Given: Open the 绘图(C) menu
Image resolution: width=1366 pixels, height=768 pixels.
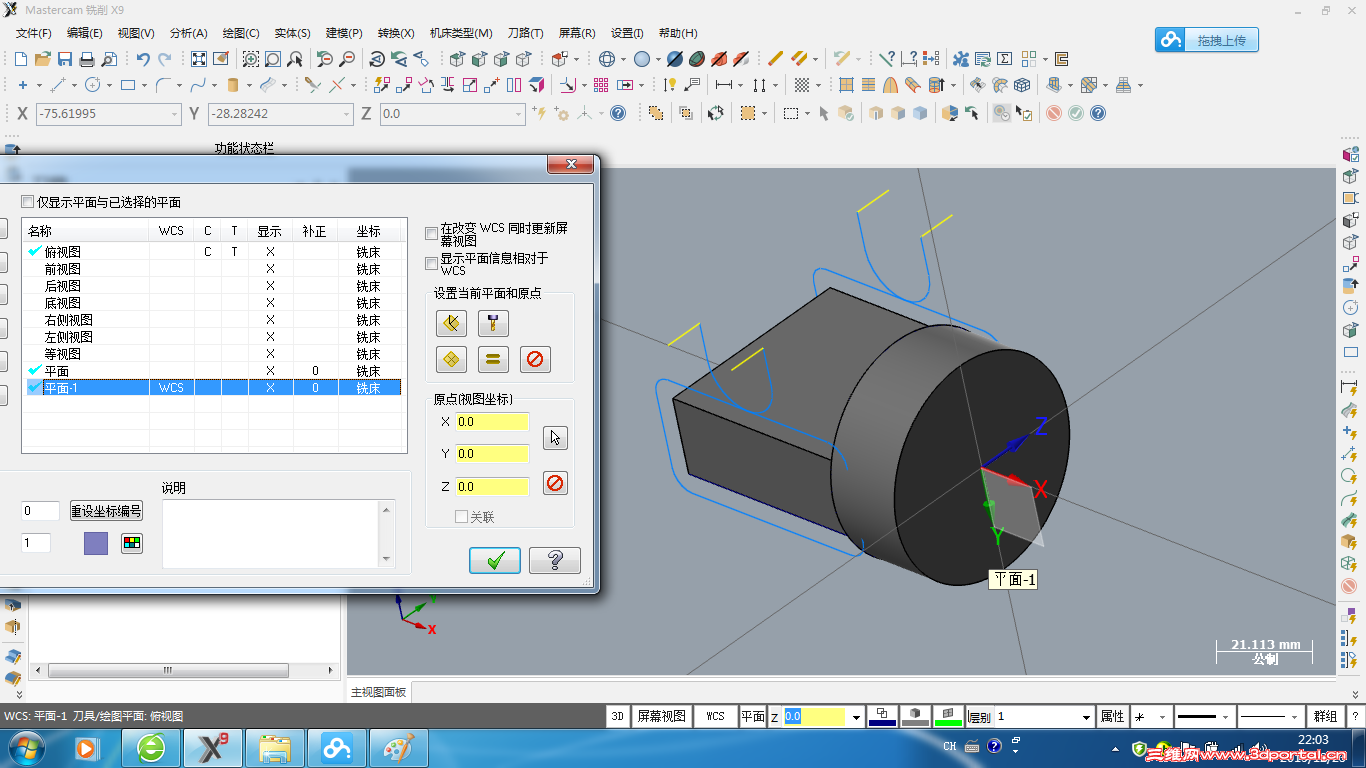Looking at the screenshot, I should pos(239,33).
